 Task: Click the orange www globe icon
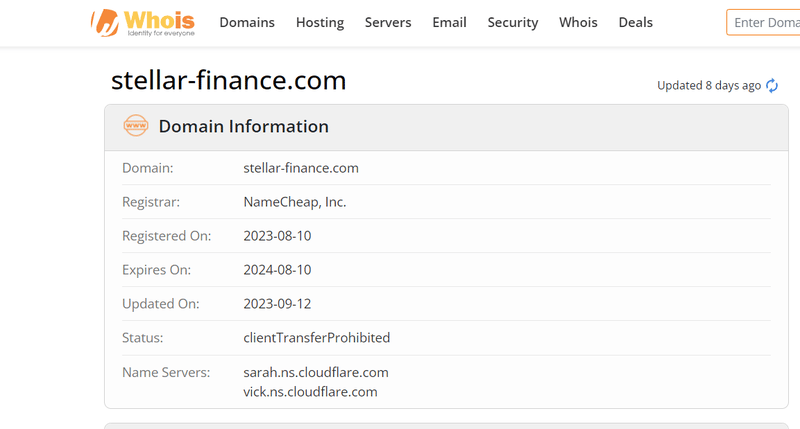(x=136, y=125)
